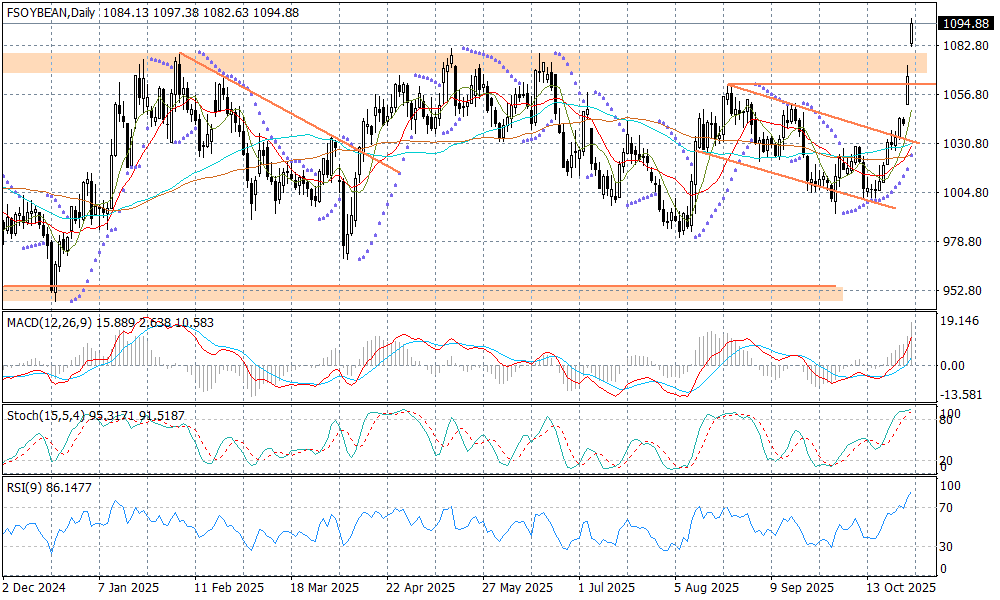This screenshot has width=1000, height=600.
Task: Select the 1 Jul 2025 date label
Action: 607,588
